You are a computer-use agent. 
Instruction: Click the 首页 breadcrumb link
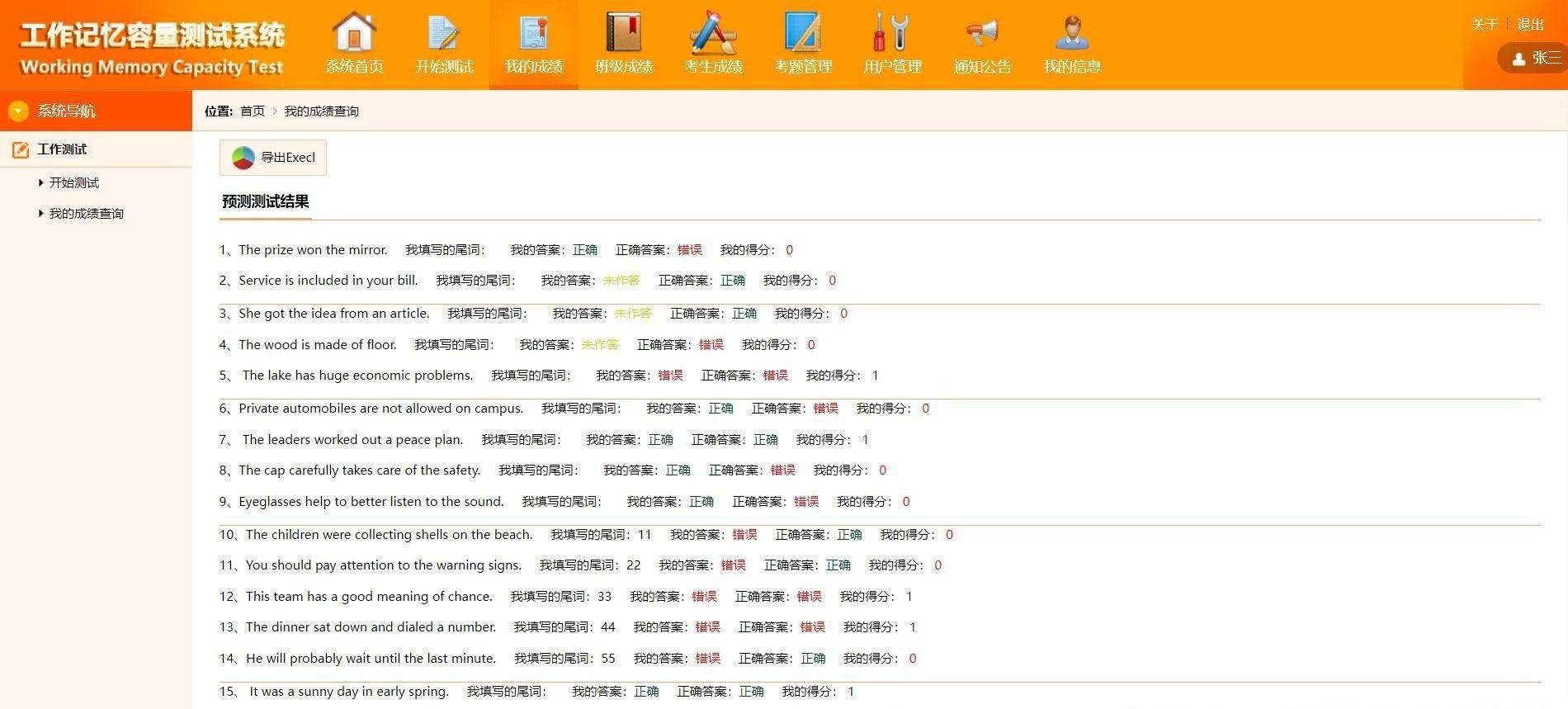point(252,111)
